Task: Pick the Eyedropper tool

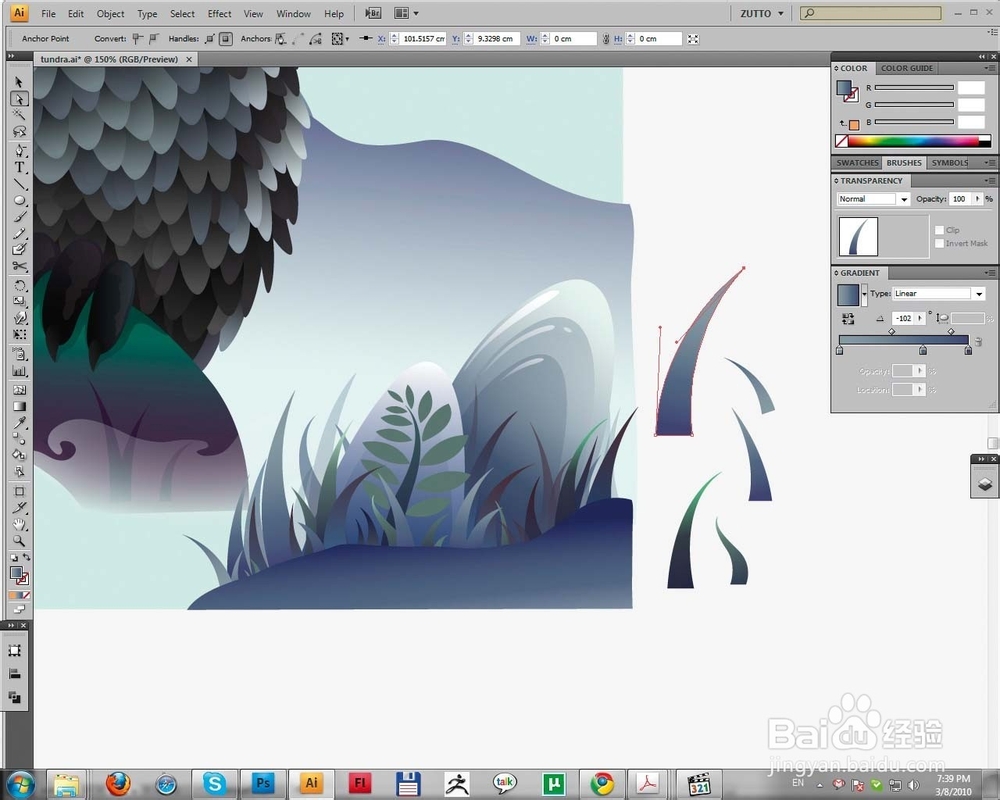Action: (19, 423)
